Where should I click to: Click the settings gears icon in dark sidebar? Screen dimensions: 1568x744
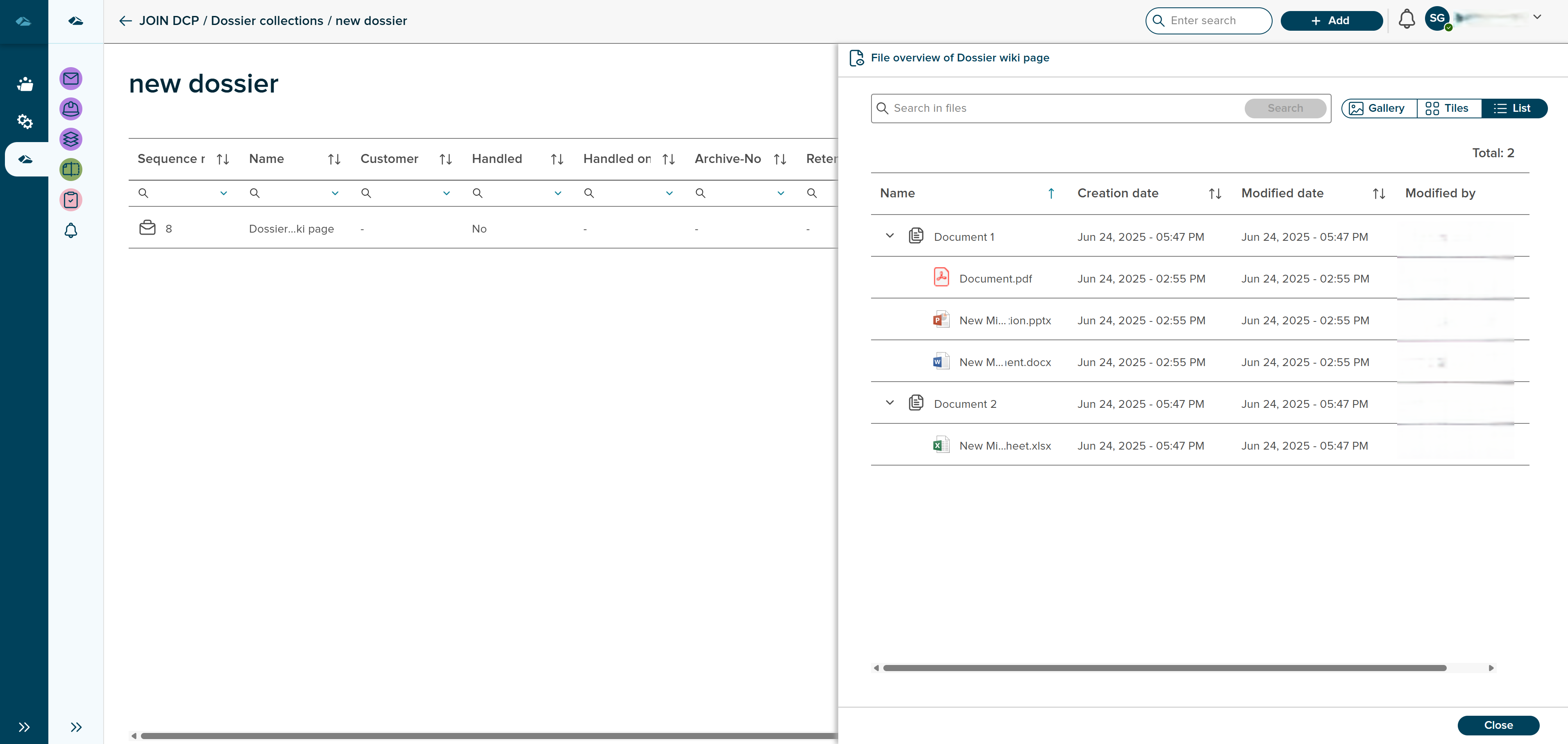24,122
